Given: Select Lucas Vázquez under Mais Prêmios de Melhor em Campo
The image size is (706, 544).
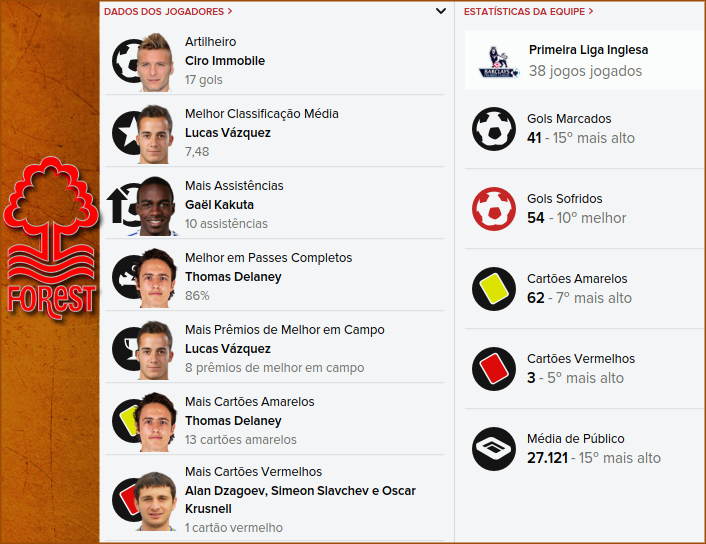Looking at the screenshot, I should point(228,349).
